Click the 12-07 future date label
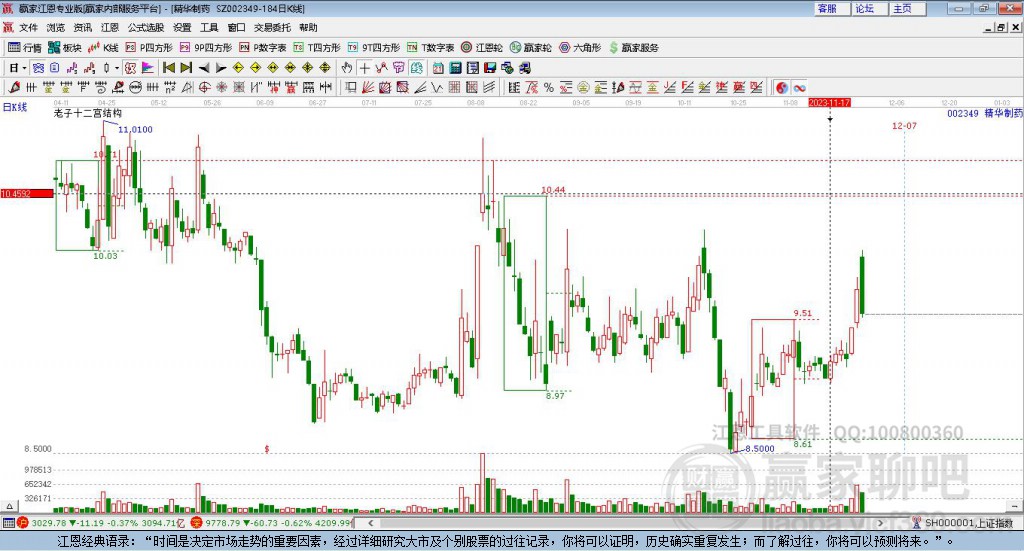Image resolution: width=1024 pixels, height=551 pixels. tap(904, 125)
